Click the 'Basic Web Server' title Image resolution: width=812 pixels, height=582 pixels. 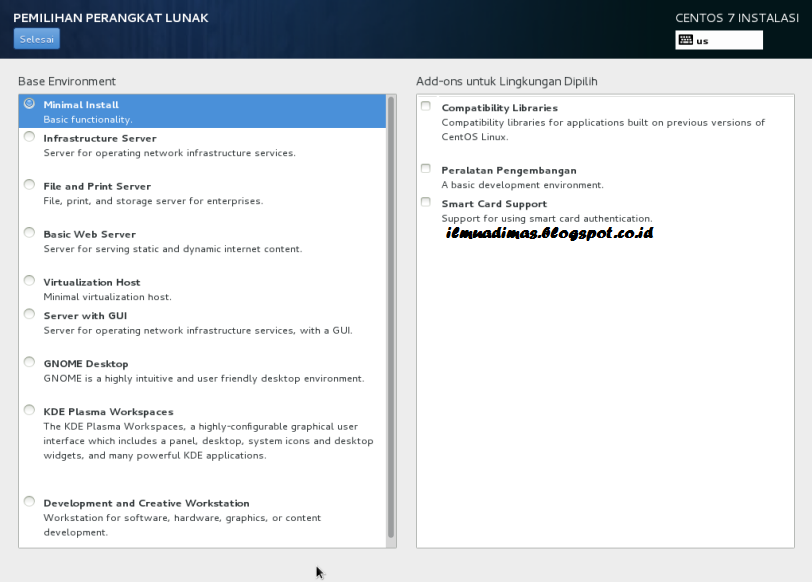pyautogui.click(x=90, y=235)
